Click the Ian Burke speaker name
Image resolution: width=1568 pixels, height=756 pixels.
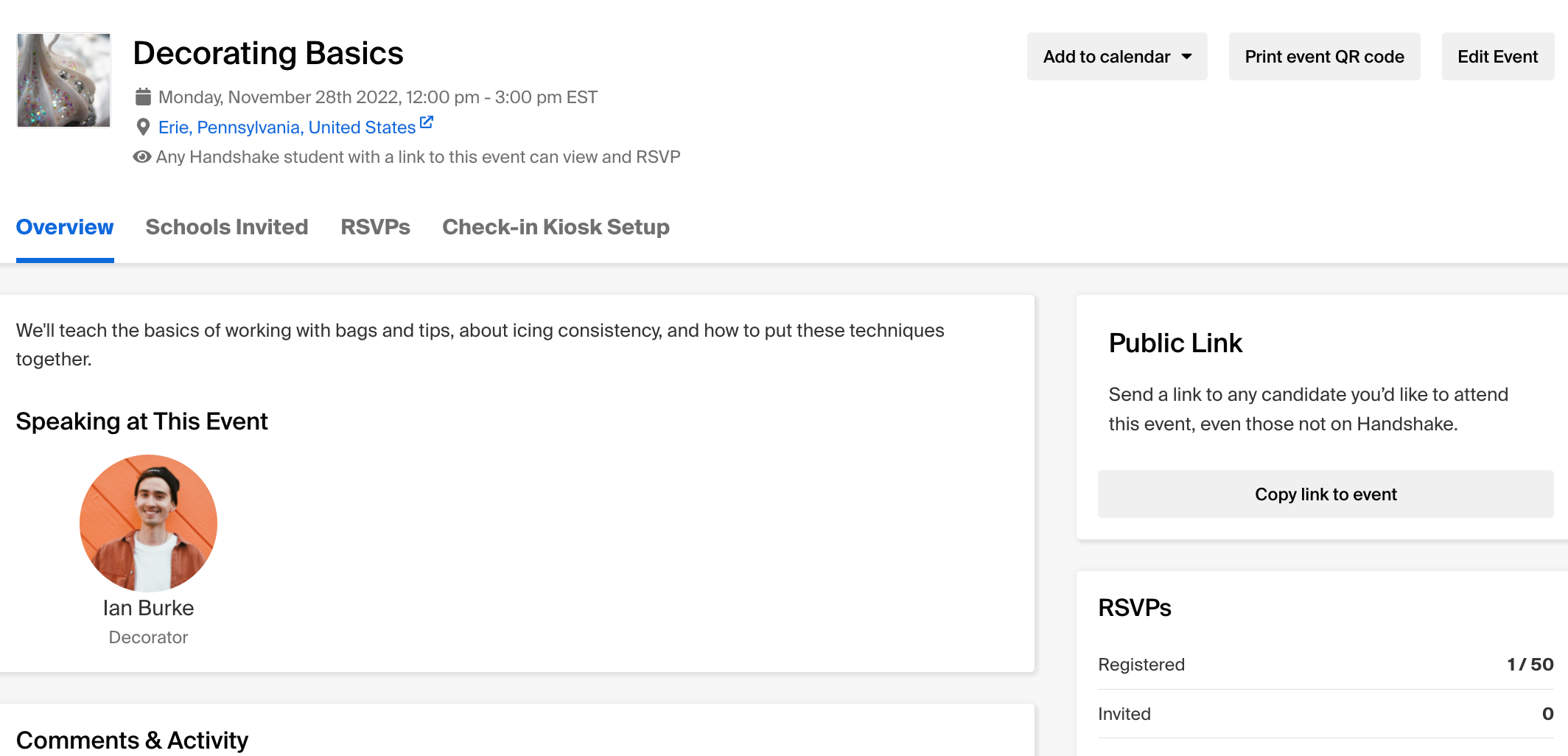coord(148,608)
